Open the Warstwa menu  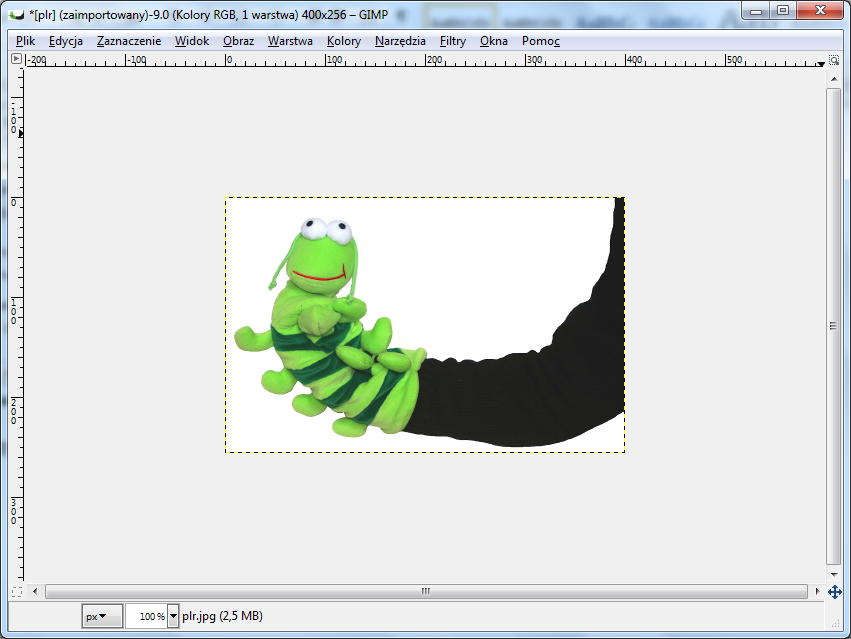tap(290, 41)
